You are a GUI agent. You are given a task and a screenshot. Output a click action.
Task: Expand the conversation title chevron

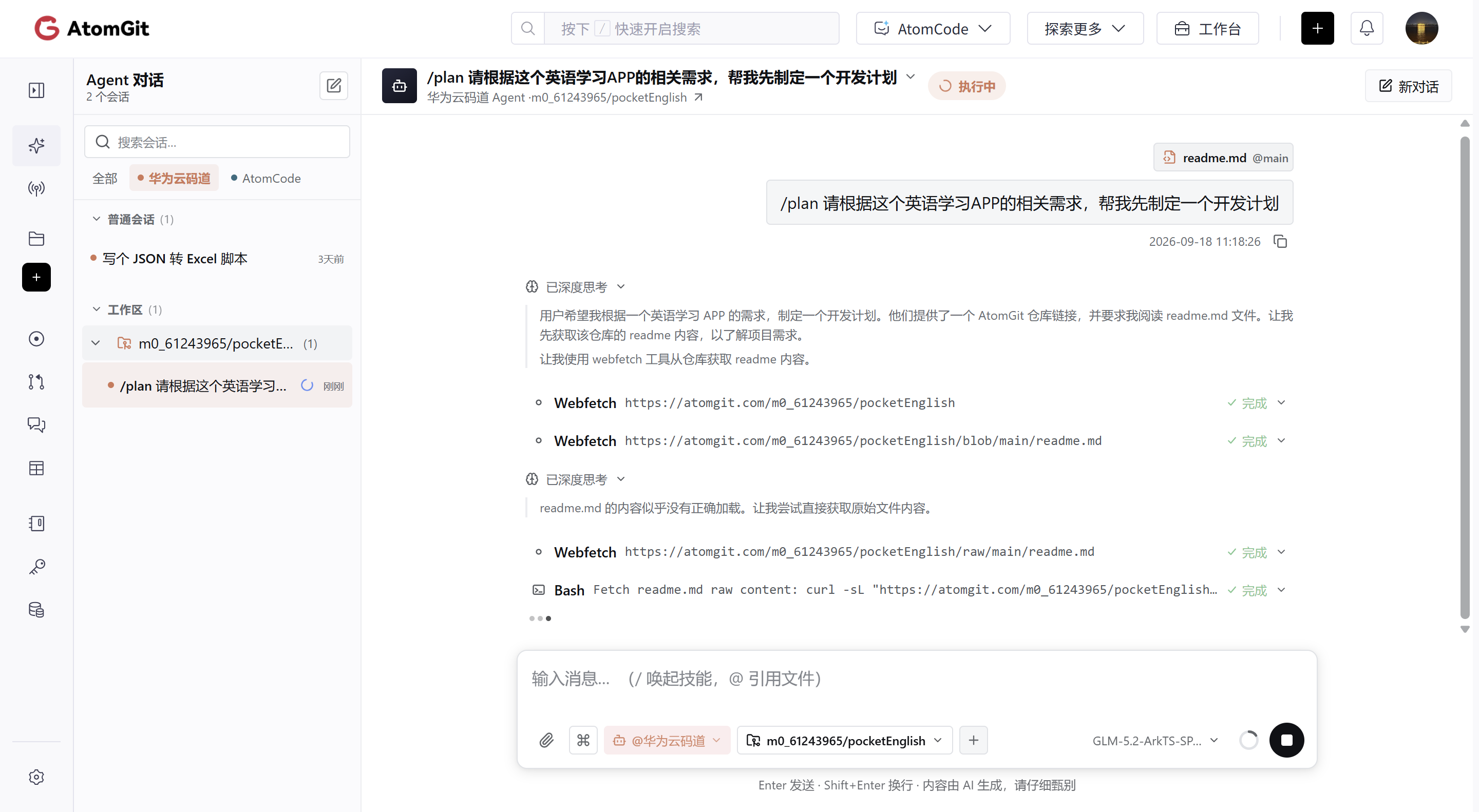tap(910, 77)
